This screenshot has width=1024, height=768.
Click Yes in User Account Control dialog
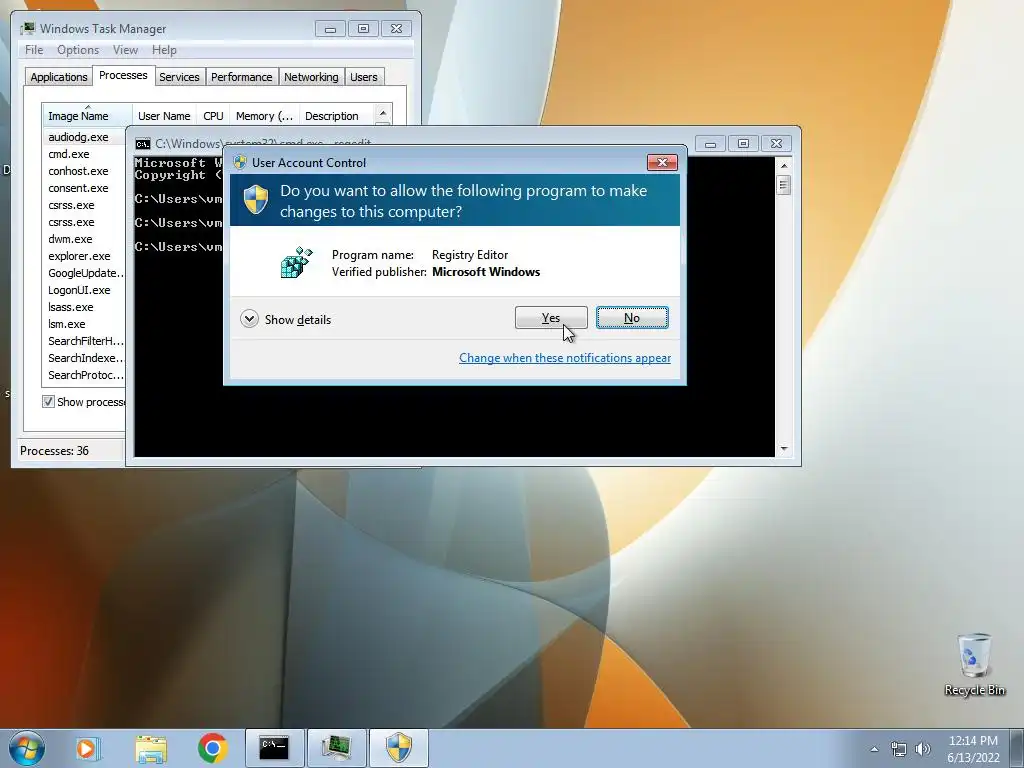[551, 318]
